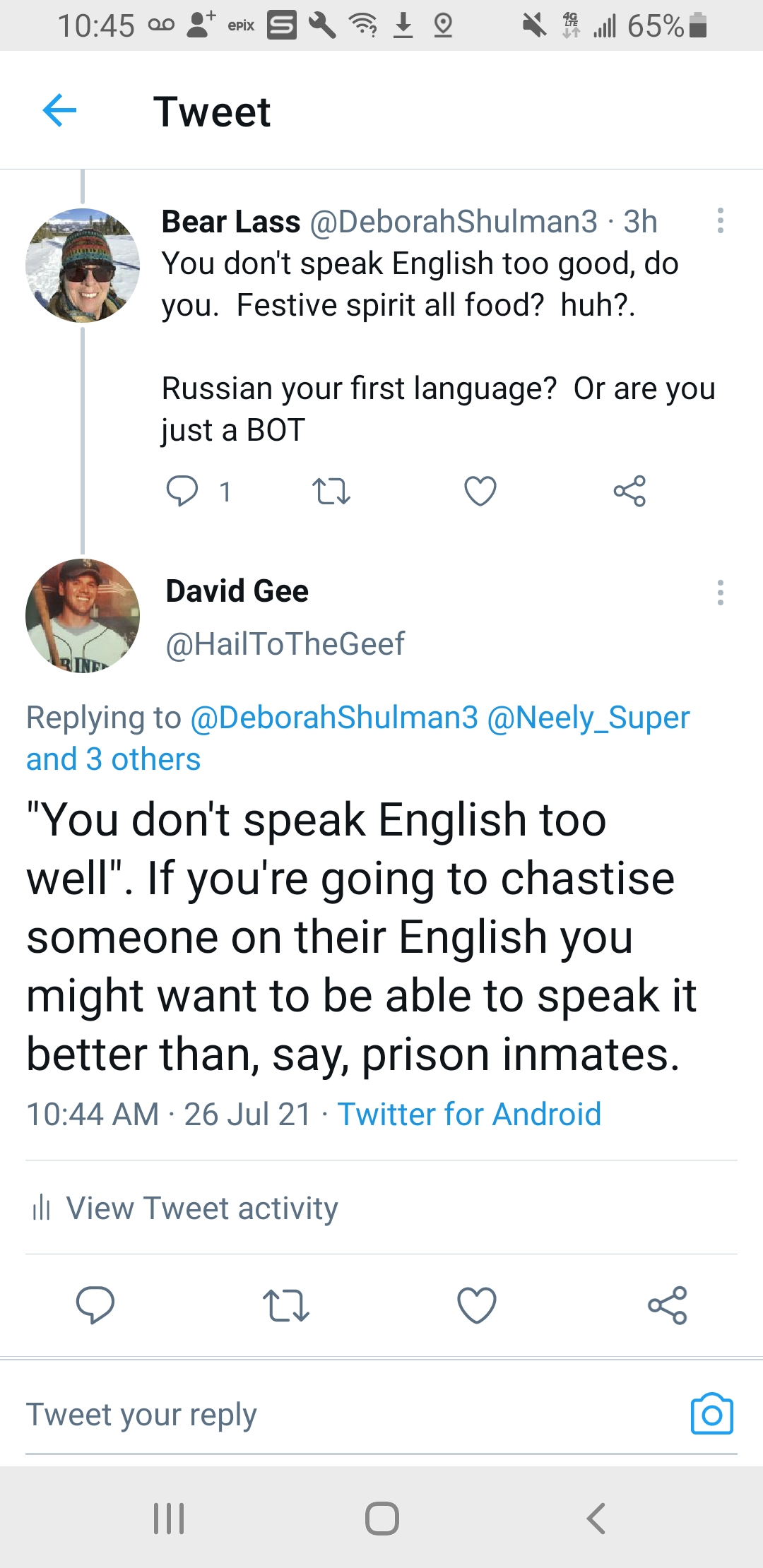Reply to Bear Lass's tweet
Image resolution: width=763 pixels, height=1568 pixels.
pyautogui.click(x=182, y=491)
